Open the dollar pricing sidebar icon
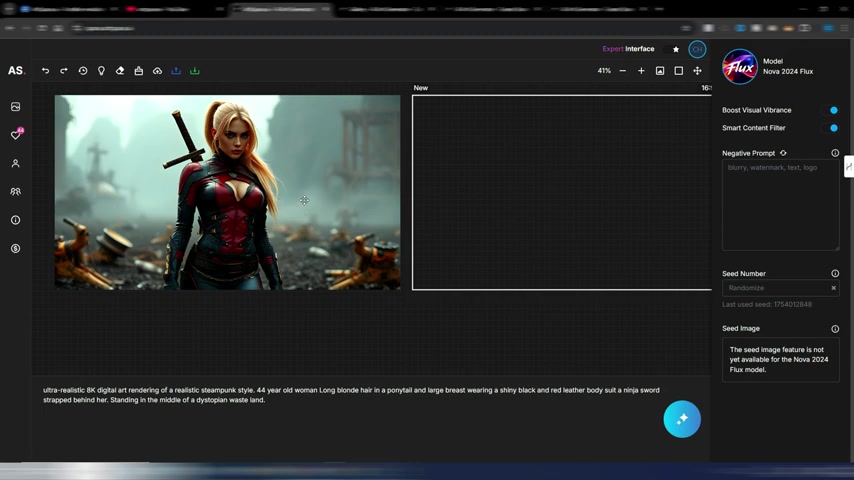 coord(15,248)
